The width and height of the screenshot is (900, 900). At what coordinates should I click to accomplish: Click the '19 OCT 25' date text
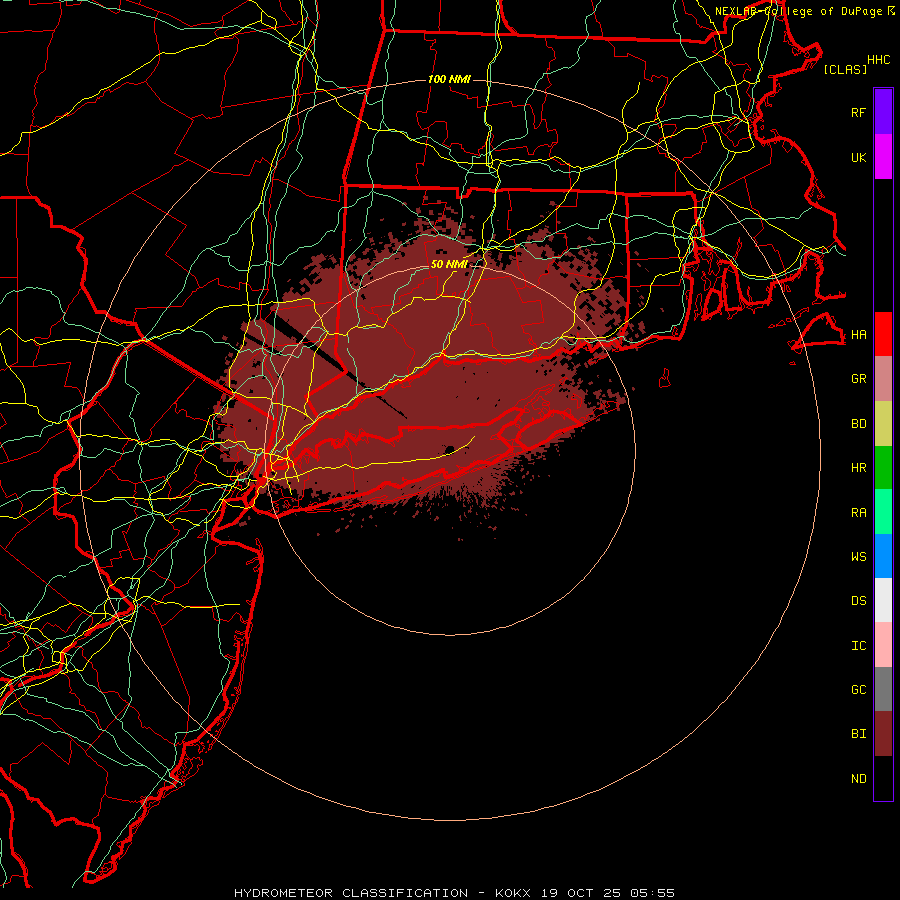(580, 893)
